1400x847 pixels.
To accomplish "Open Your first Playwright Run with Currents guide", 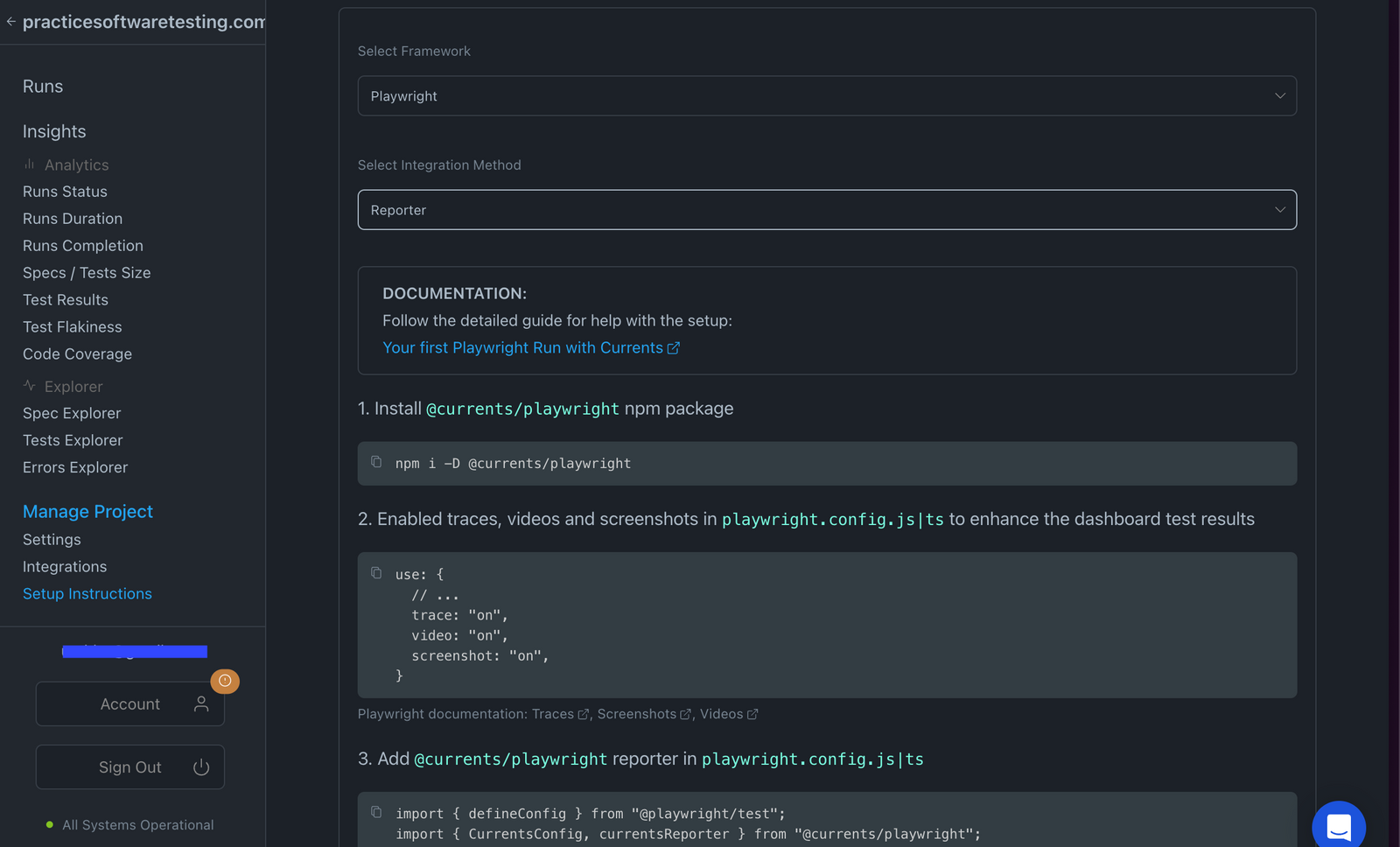I will coord(522,347).
